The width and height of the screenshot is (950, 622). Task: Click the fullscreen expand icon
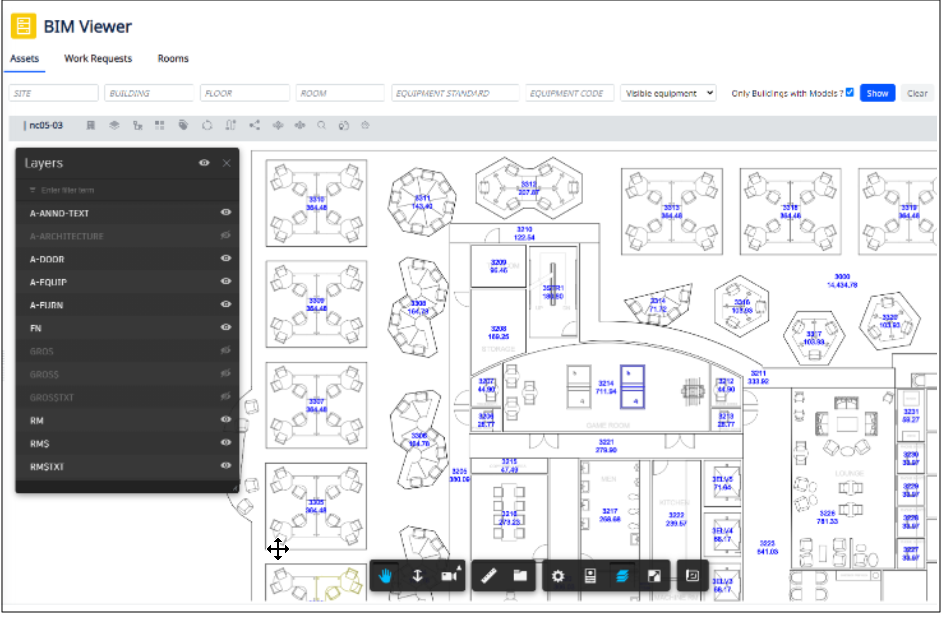tap(655, 575)
